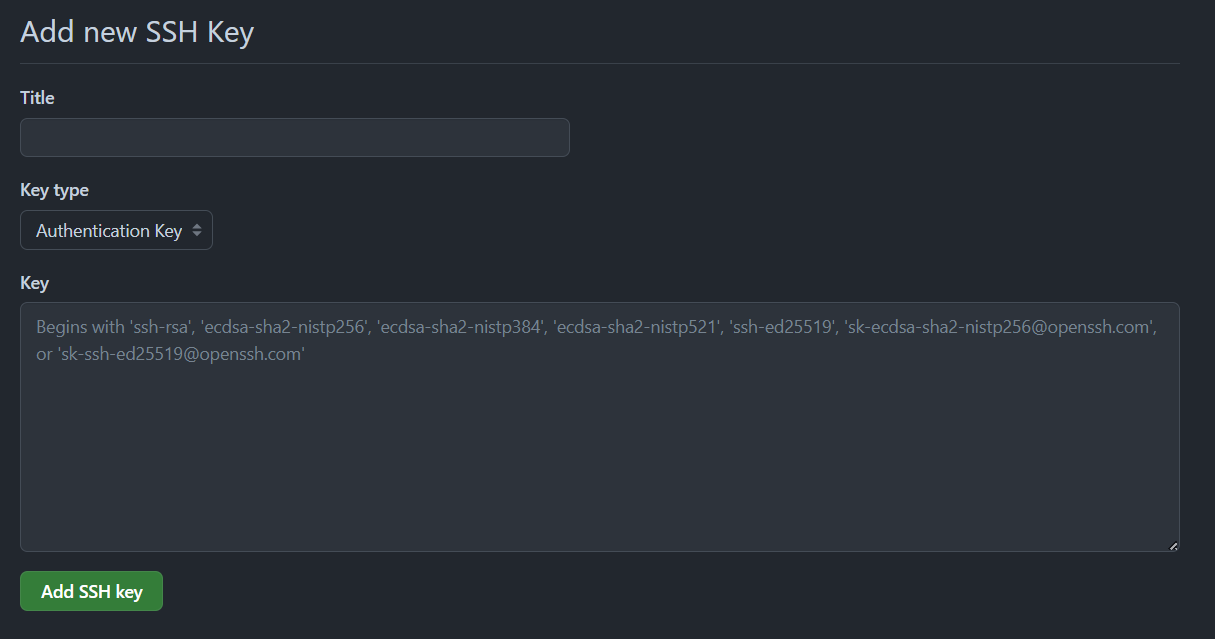Viewport: 1215px width, 639px height.
Task: Submit the form with Add SSH key
Action: point(91,591)
